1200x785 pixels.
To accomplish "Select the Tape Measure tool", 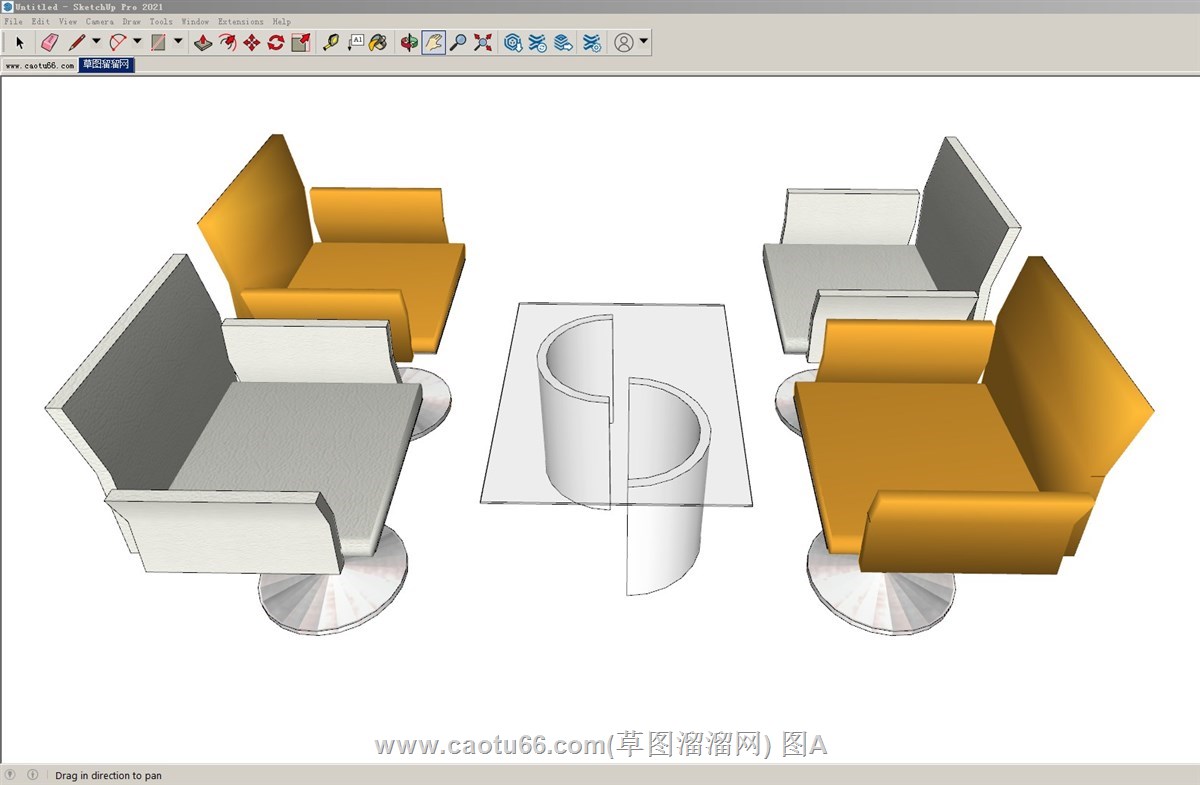I will (x=331, y=43).
